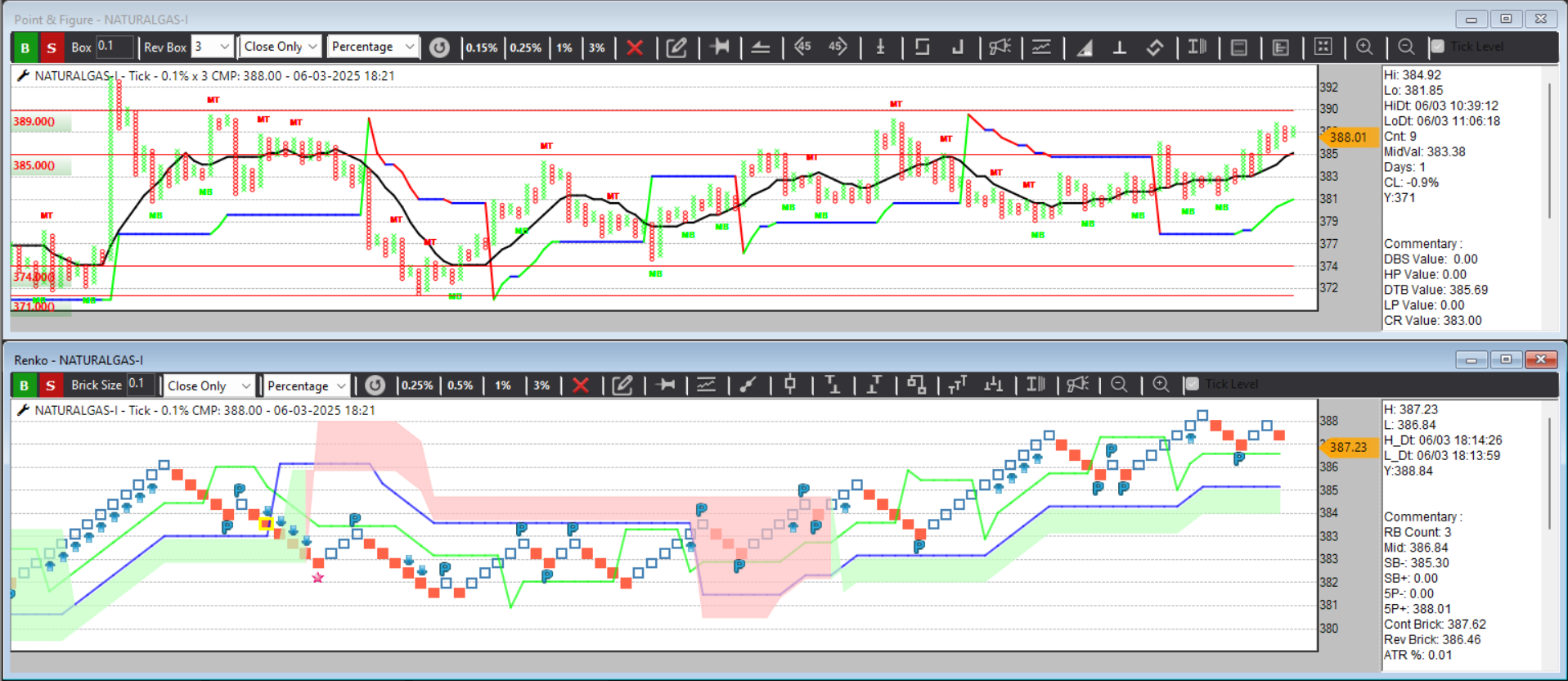Open the Percentage dropdown in Renko
The height and width of the screenshot is (681, 1568).
pos(307,386)
